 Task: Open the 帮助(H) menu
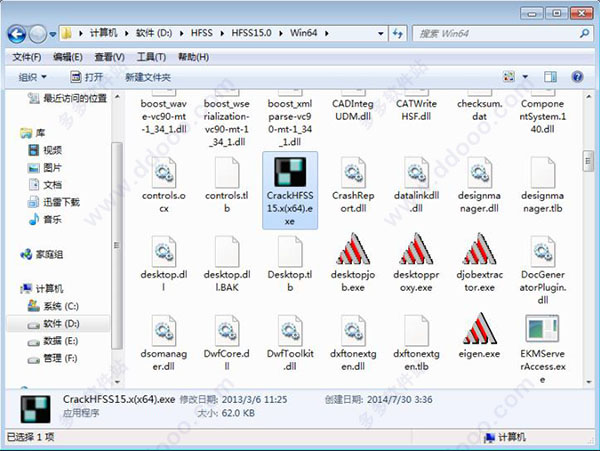pos(194,57)
